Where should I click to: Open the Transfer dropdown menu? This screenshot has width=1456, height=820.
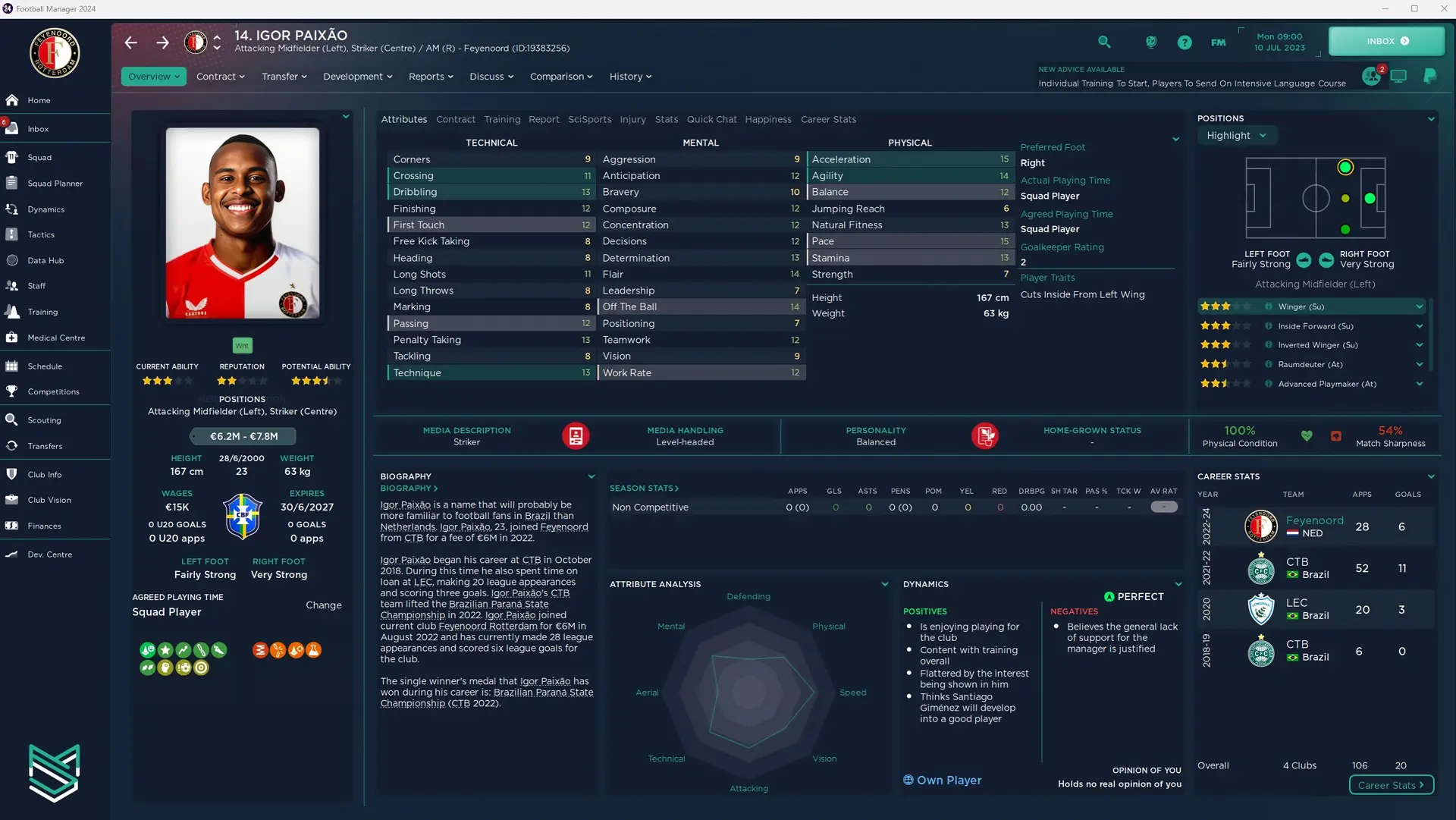284,77
